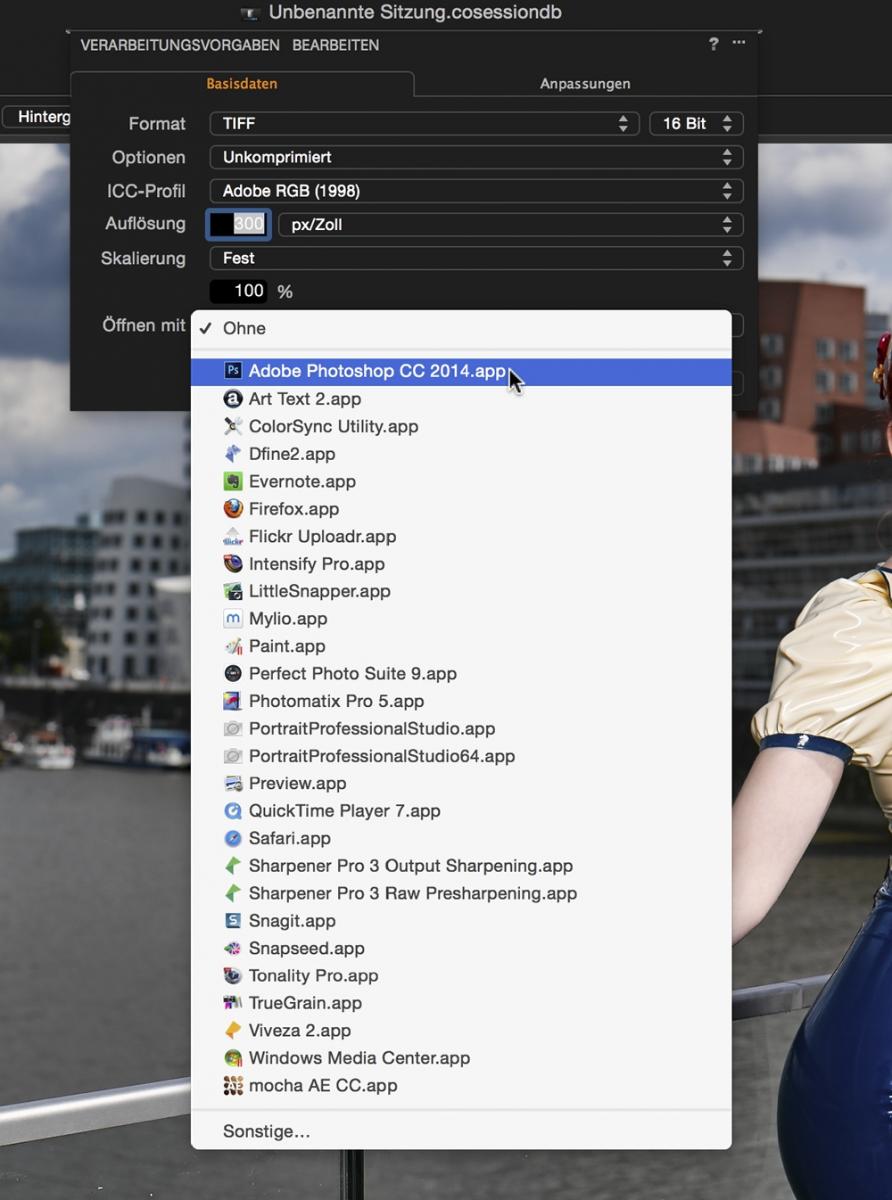Choose PortraitProfessionalStudio.app entry
Screen dimensions: 892x1200
pyautogui.click(x=461, y=729)
